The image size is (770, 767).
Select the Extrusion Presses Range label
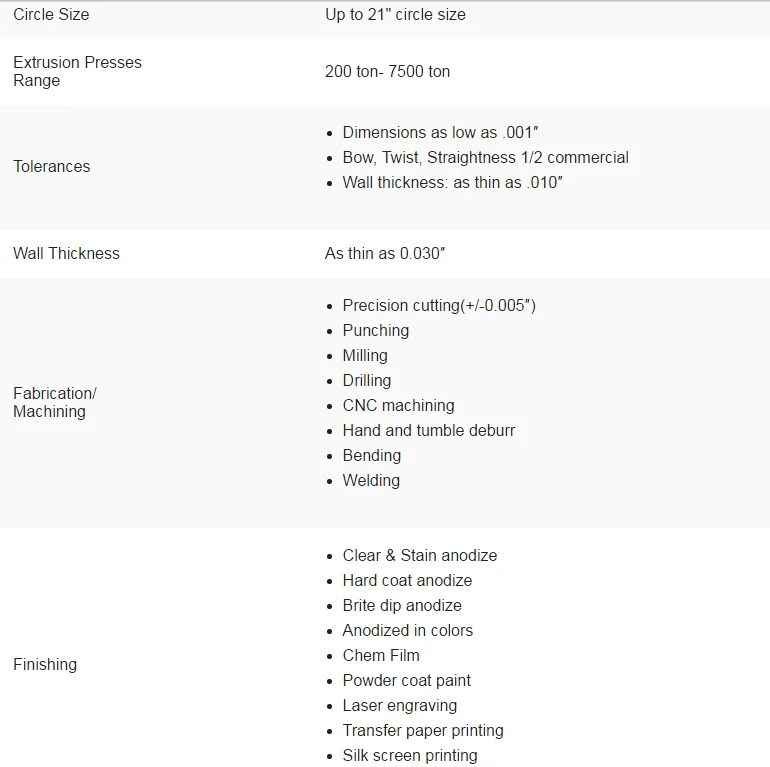[x=77, y=71]
